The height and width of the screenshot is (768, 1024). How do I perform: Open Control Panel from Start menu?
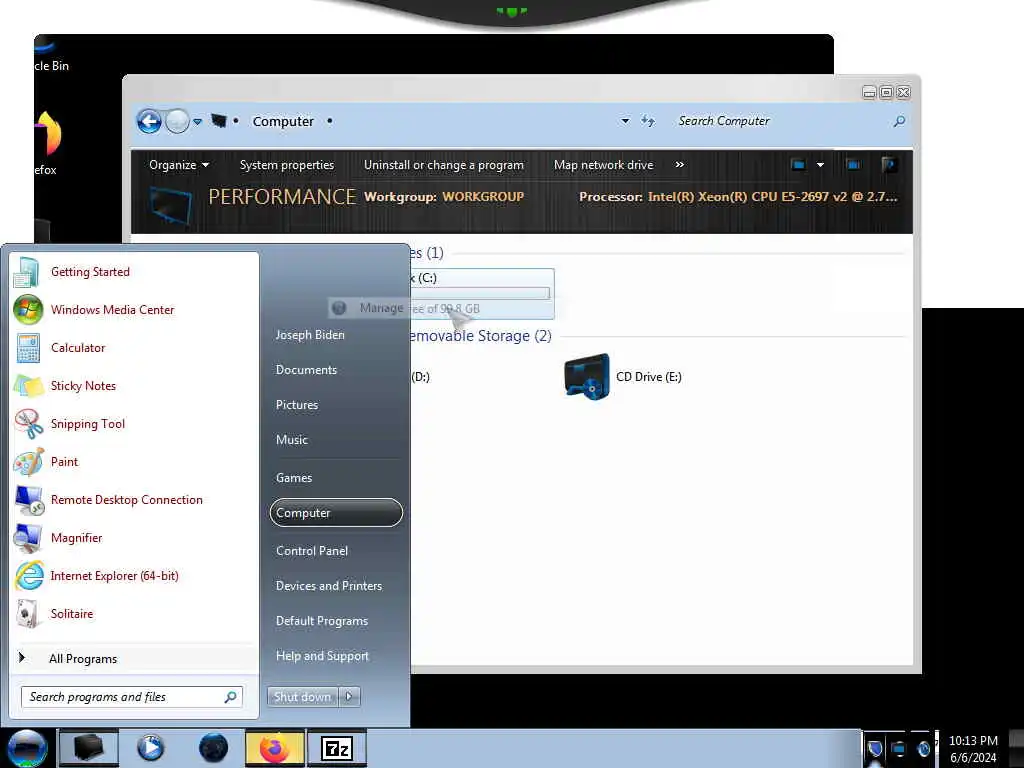tap(312, 551)
